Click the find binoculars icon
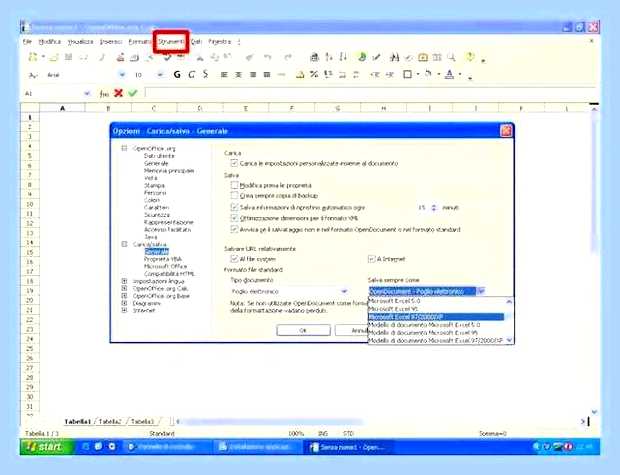 (x=394, y=57)
